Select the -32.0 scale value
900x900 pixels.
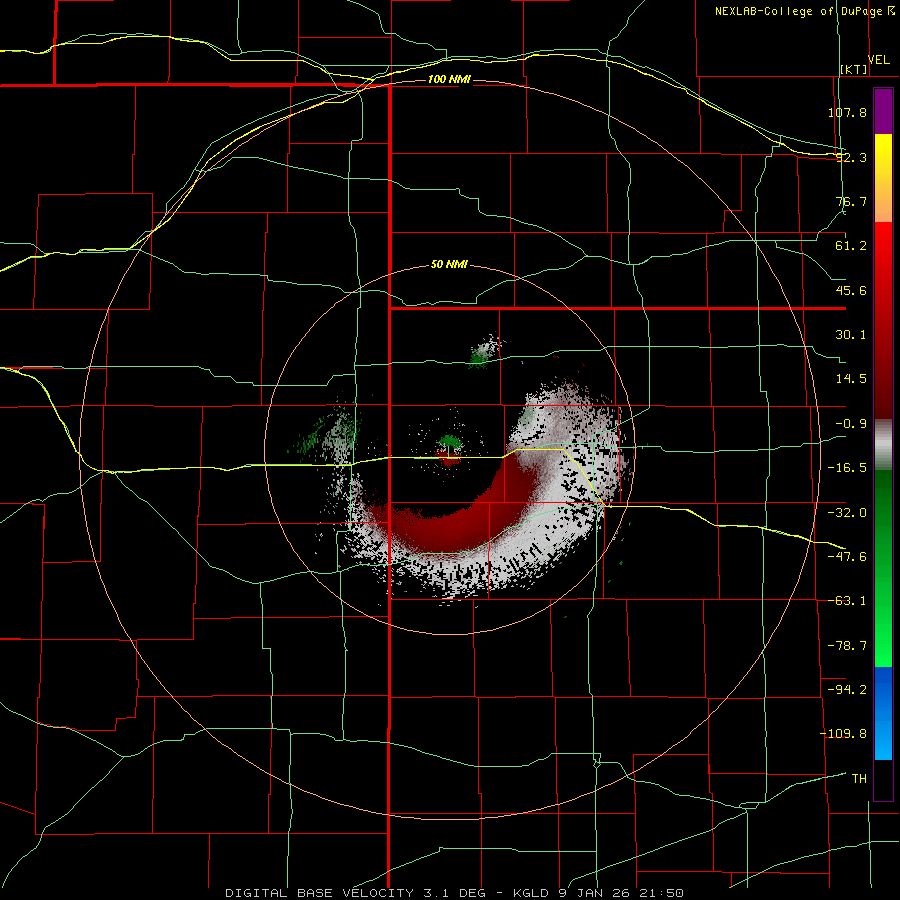pyautogui.click(x=847, y=513)
